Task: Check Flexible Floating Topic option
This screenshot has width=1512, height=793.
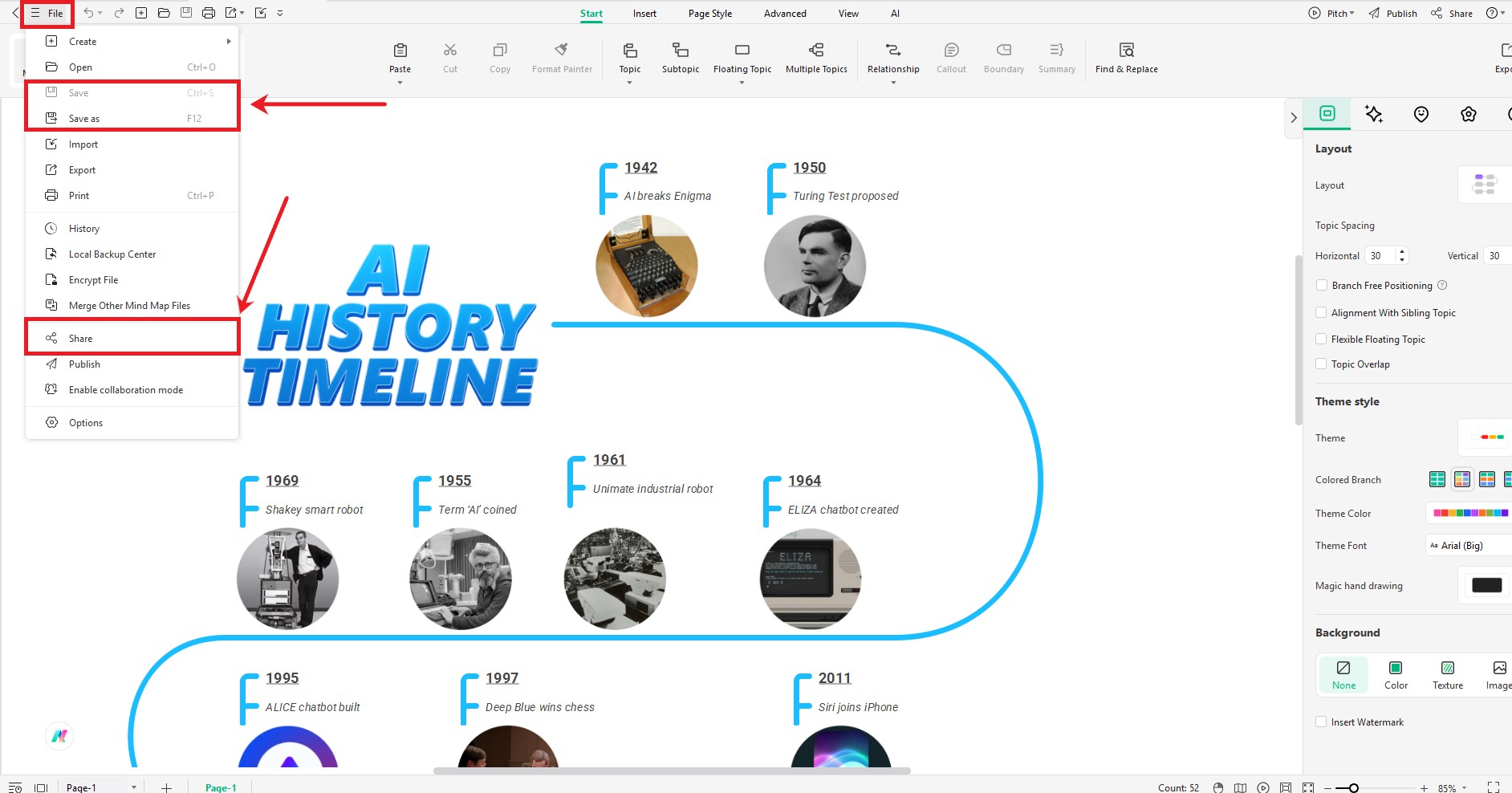Action: (1321, 339)
